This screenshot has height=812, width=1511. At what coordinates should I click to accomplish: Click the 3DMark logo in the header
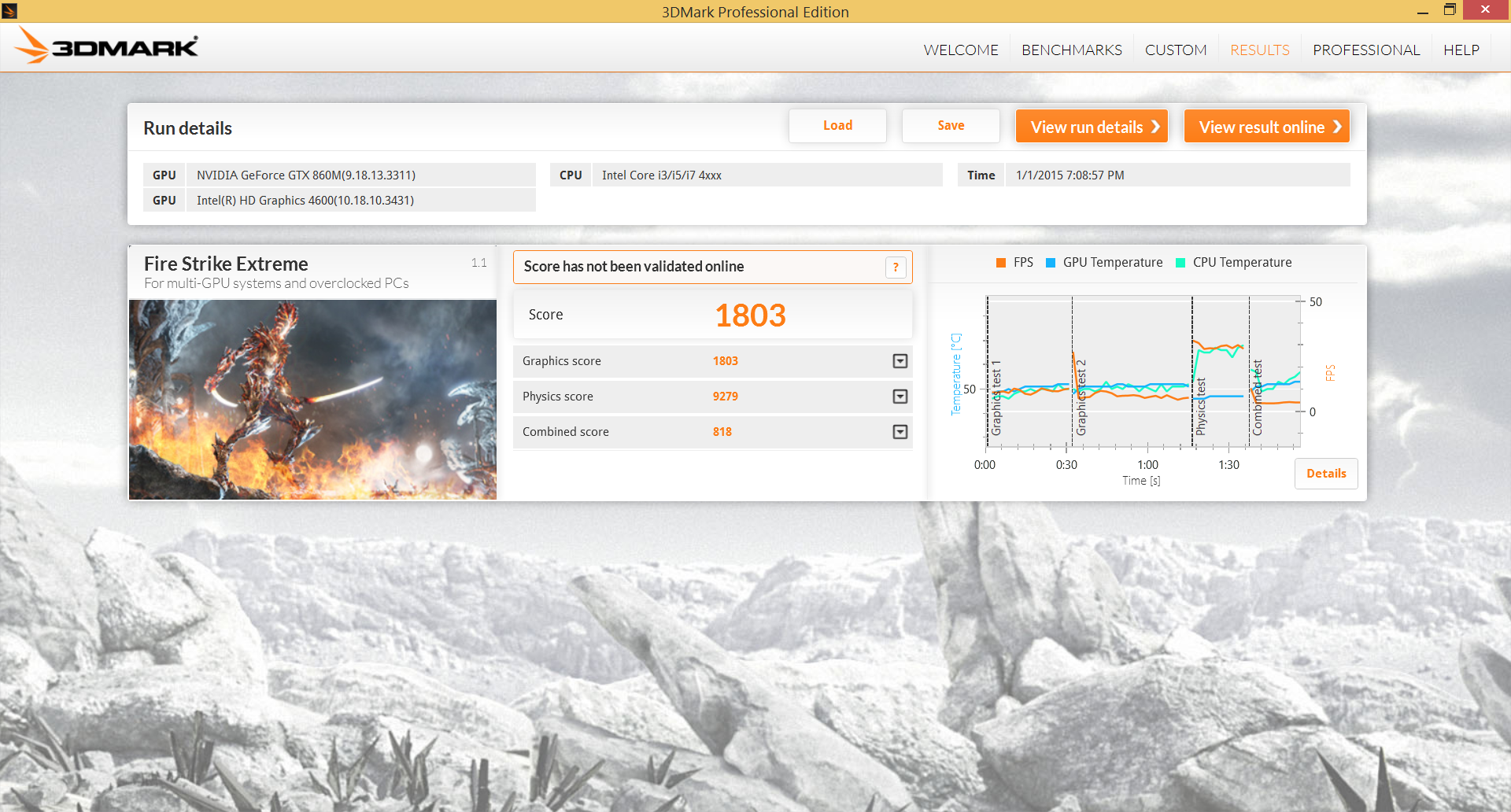106,46
